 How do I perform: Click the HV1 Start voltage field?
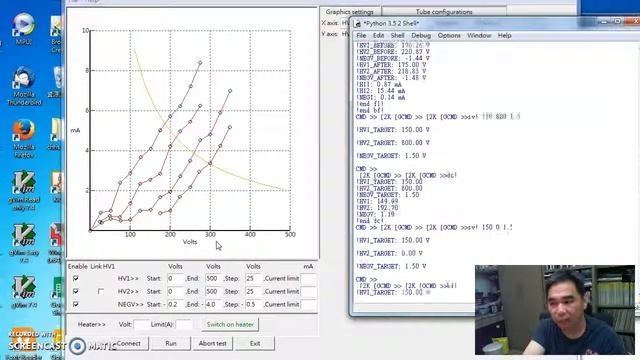click(x=176, y=278)
